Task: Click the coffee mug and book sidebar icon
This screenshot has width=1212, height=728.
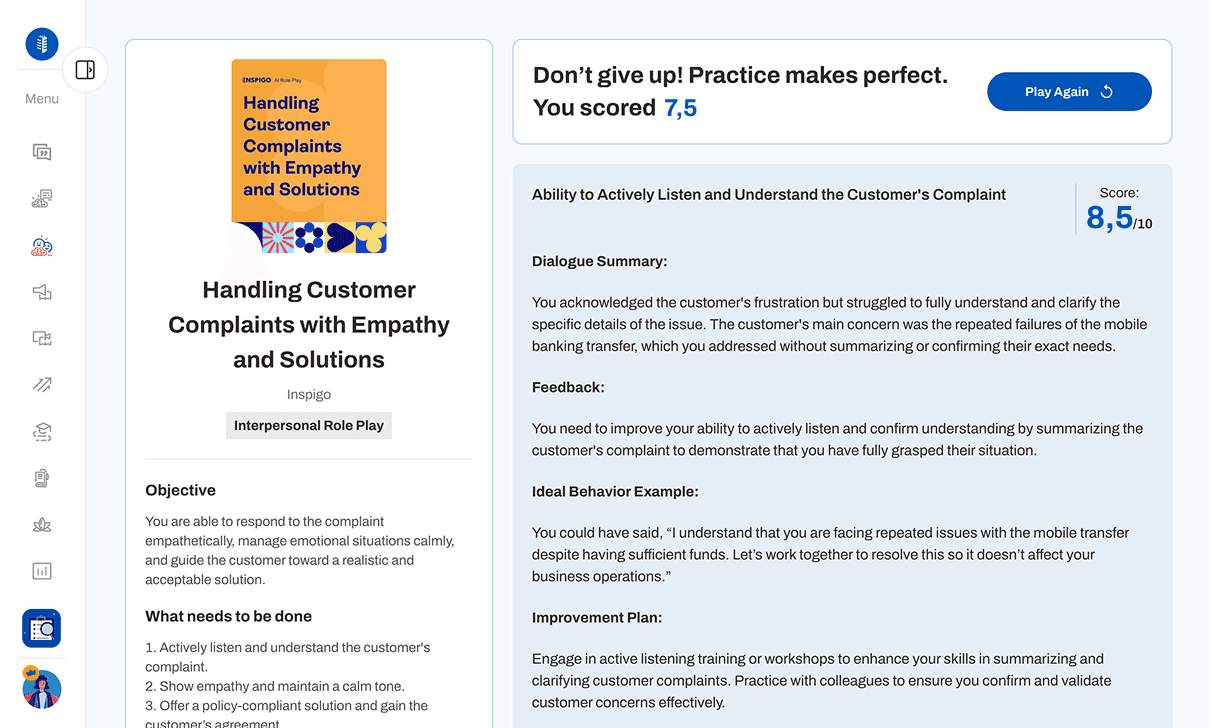Action: coord(42,478)
